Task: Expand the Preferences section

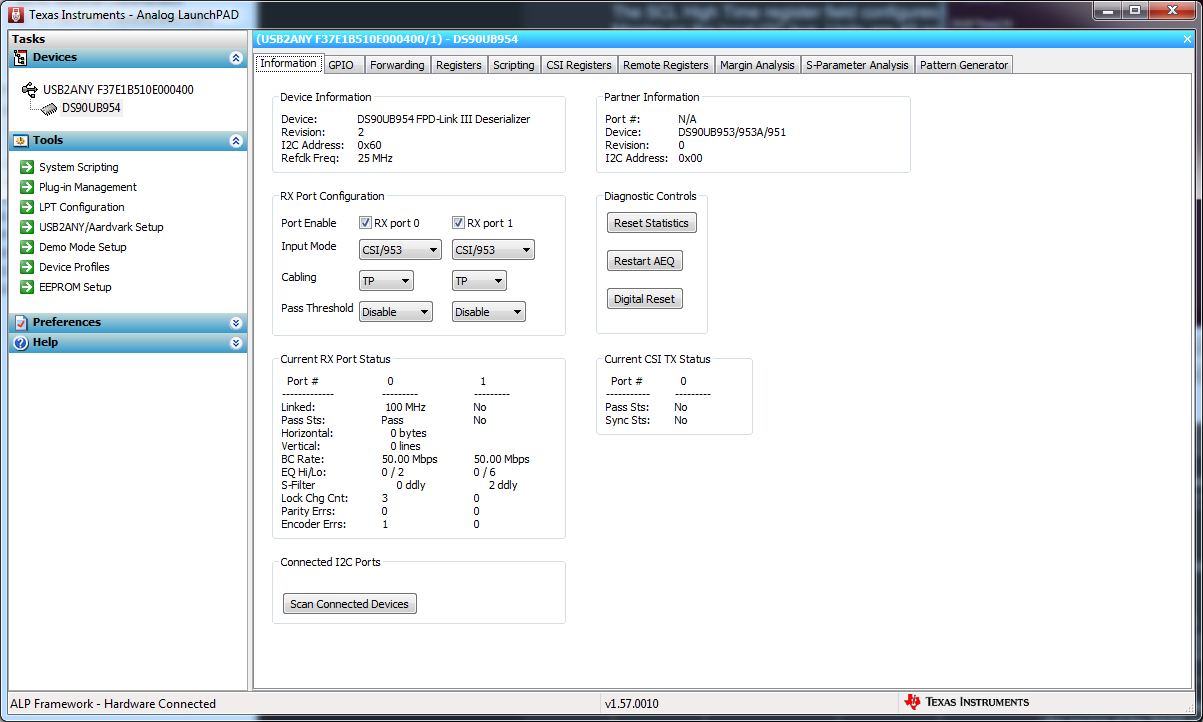Action: pos(236,323)
